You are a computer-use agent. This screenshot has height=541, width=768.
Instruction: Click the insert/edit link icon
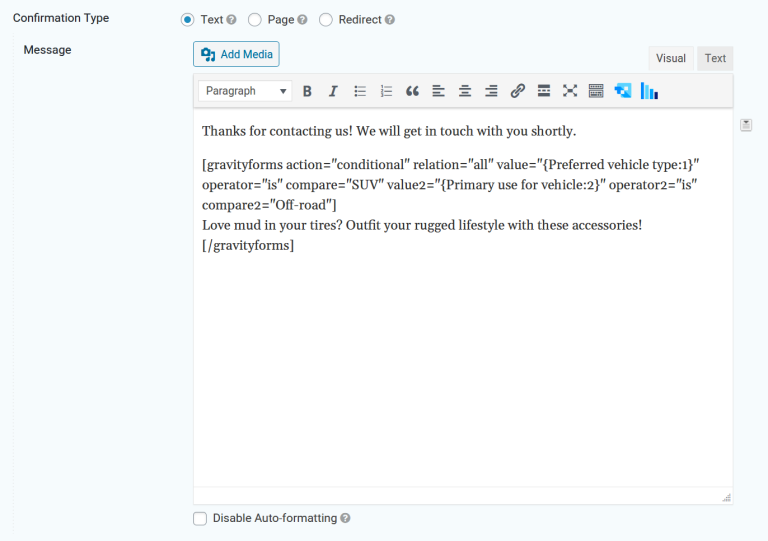pos(517,91)
